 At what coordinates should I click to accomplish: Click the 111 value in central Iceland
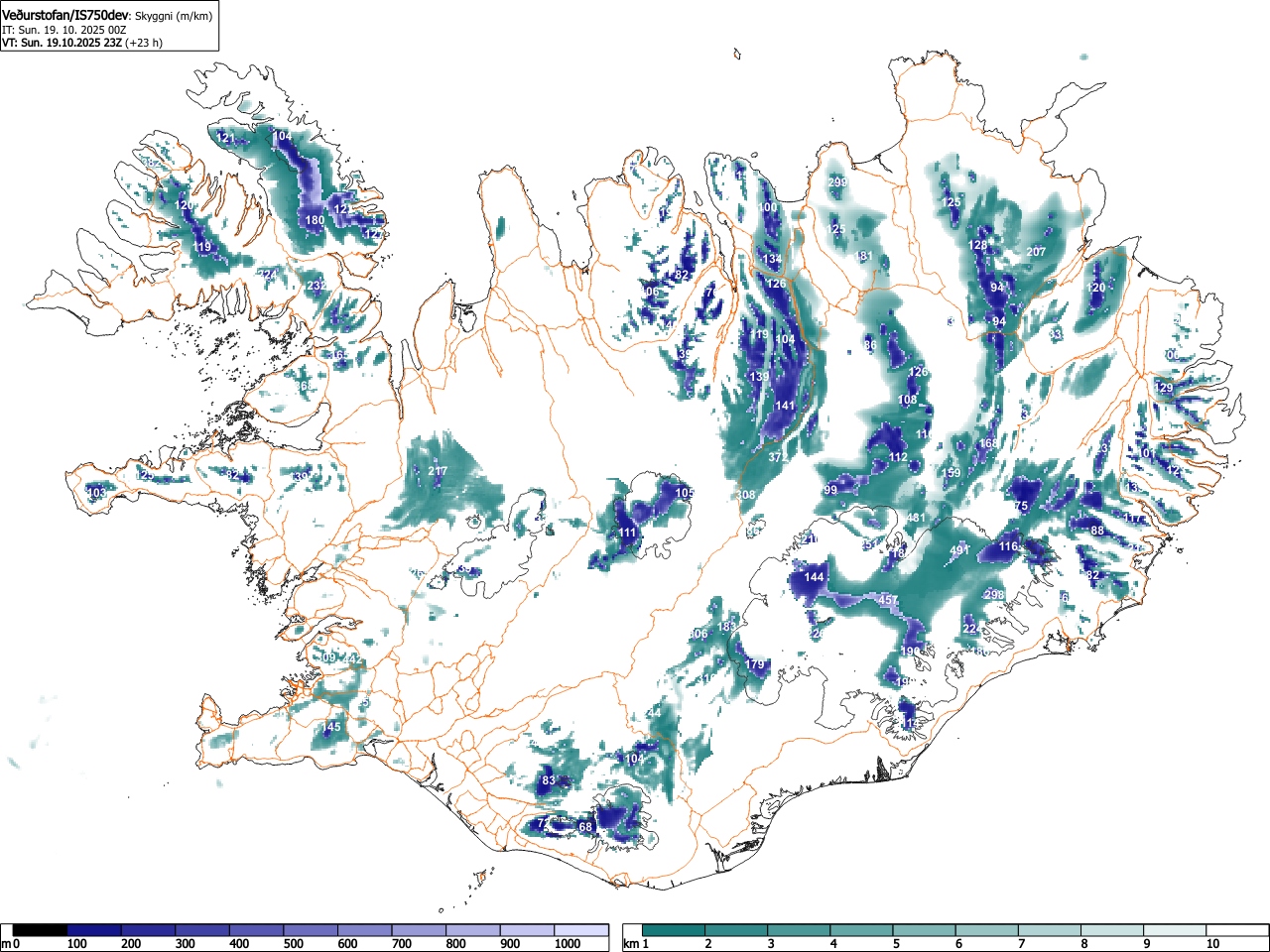click(x=628, y=533)
